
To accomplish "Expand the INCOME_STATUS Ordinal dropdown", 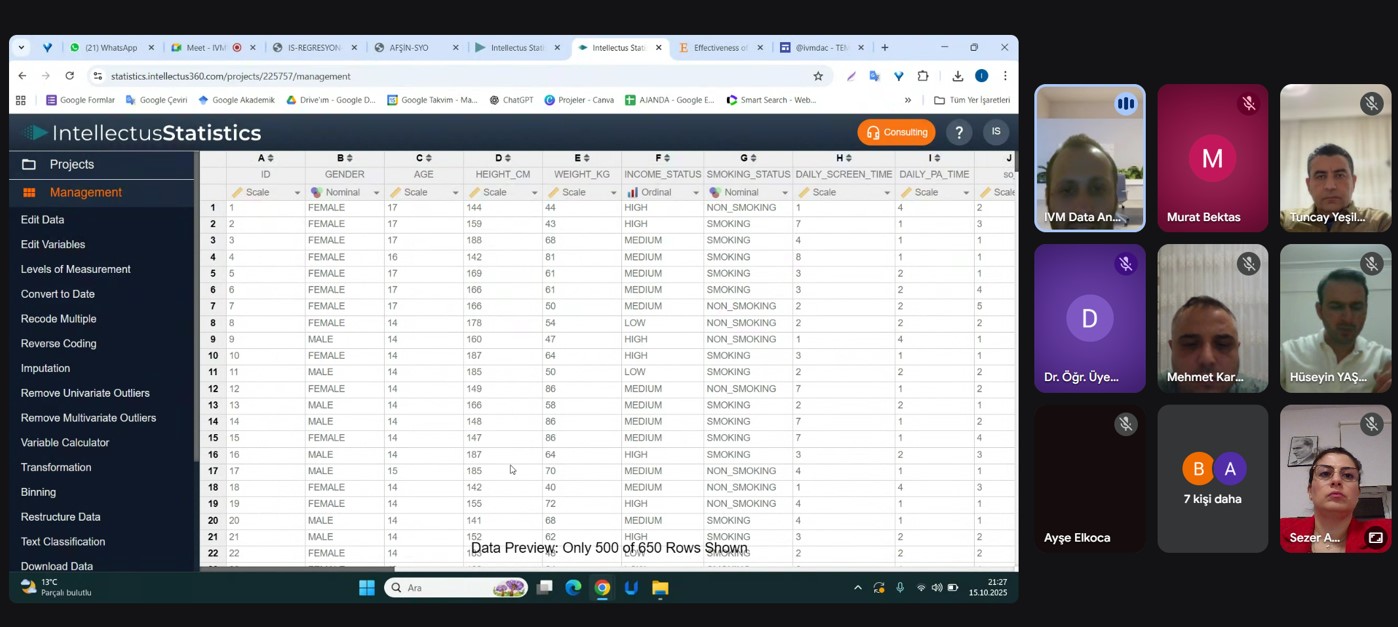I will tap(695, 193).
